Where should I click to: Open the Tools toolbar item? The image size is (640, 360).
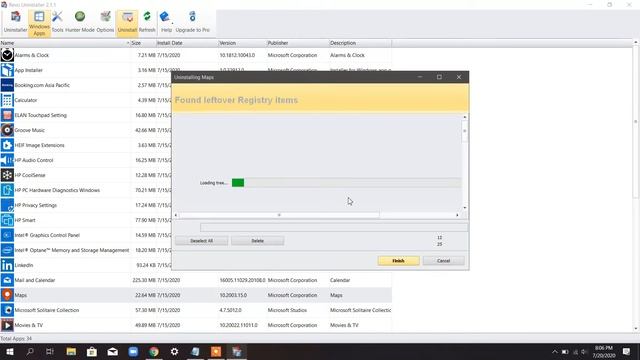pos(58,22)
